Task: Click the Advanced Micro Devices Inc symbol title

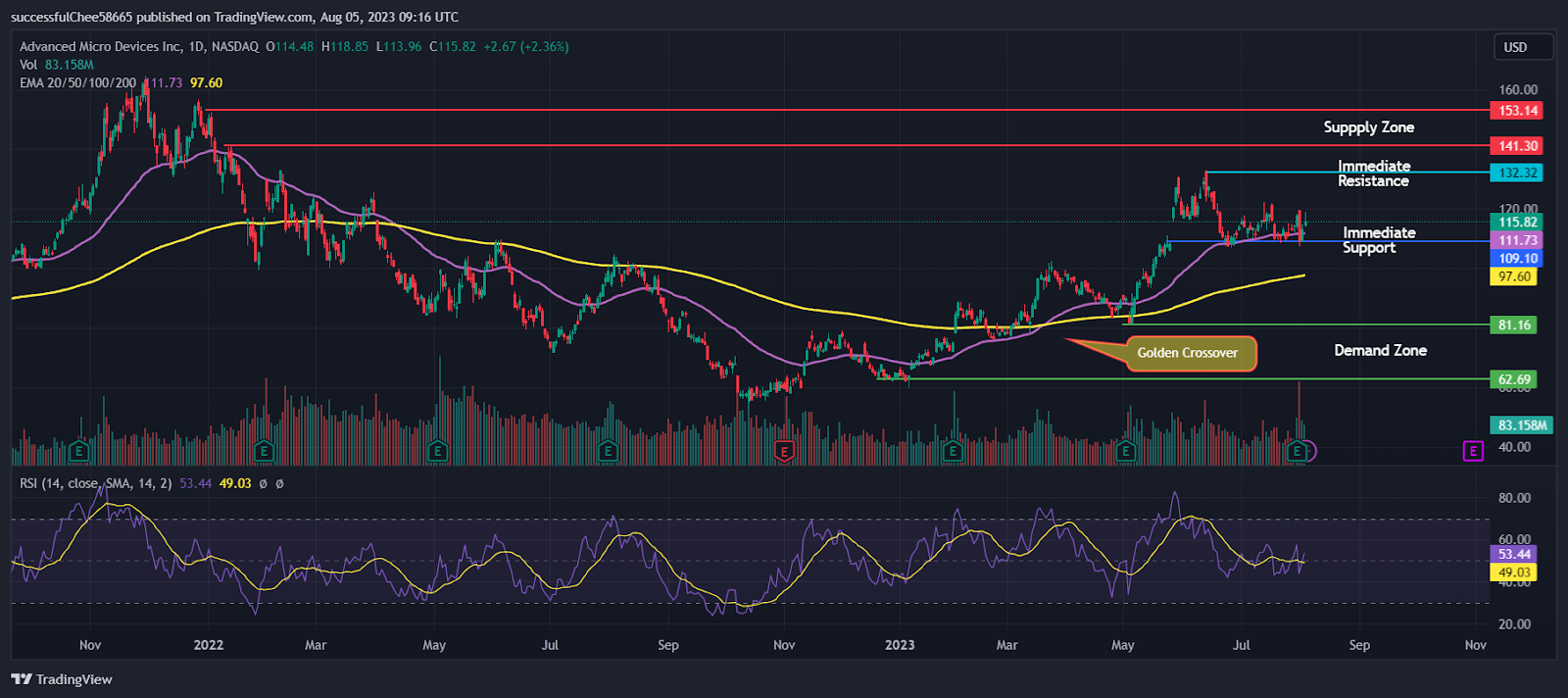Action: 139,46
